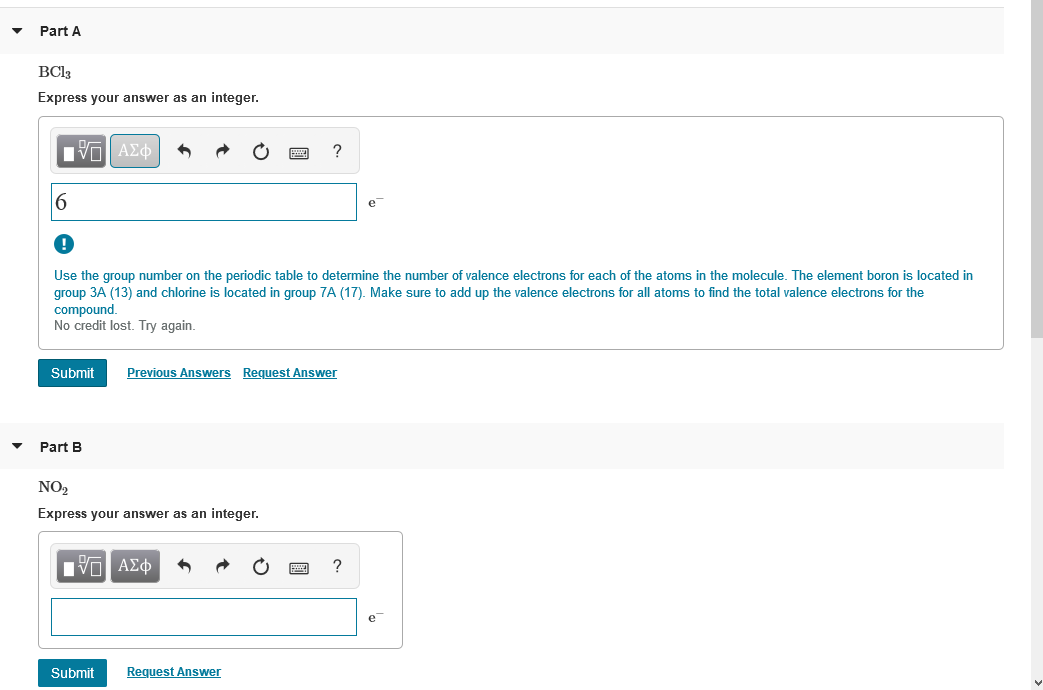This screenshot has width=1043, height=690.
Task: Click the Part B heading label
Action: (x=61, y=447)
